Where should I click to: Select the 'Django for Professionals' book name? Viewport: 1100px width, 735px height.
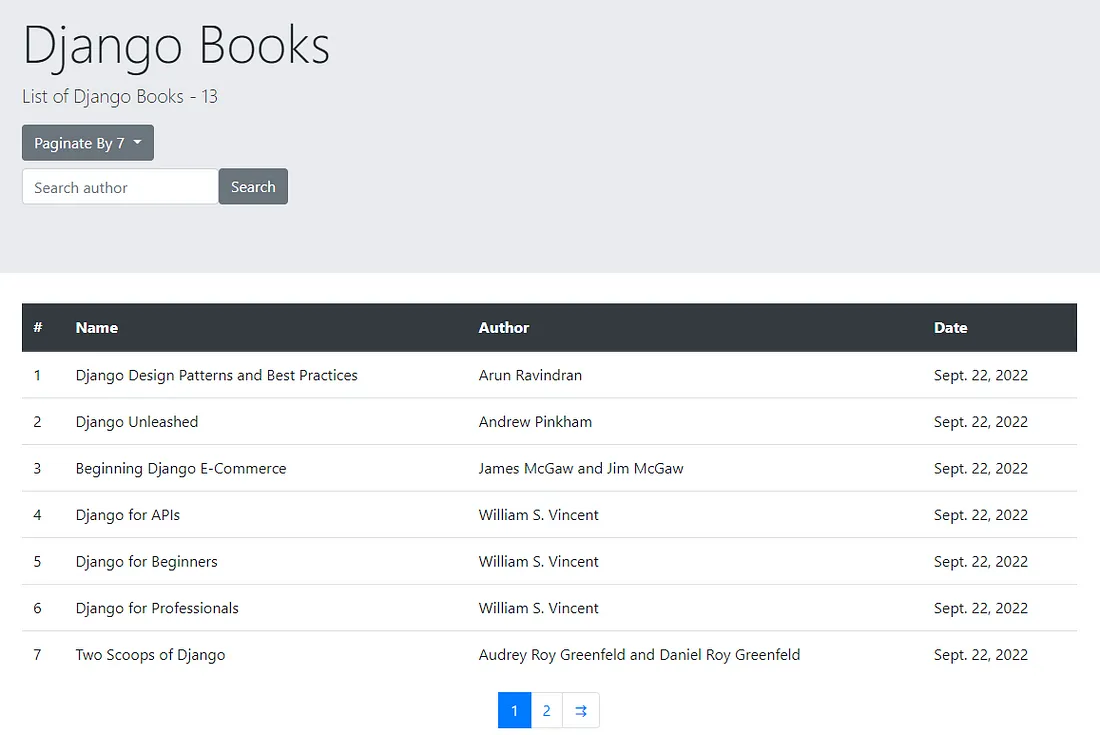[157, 608]
